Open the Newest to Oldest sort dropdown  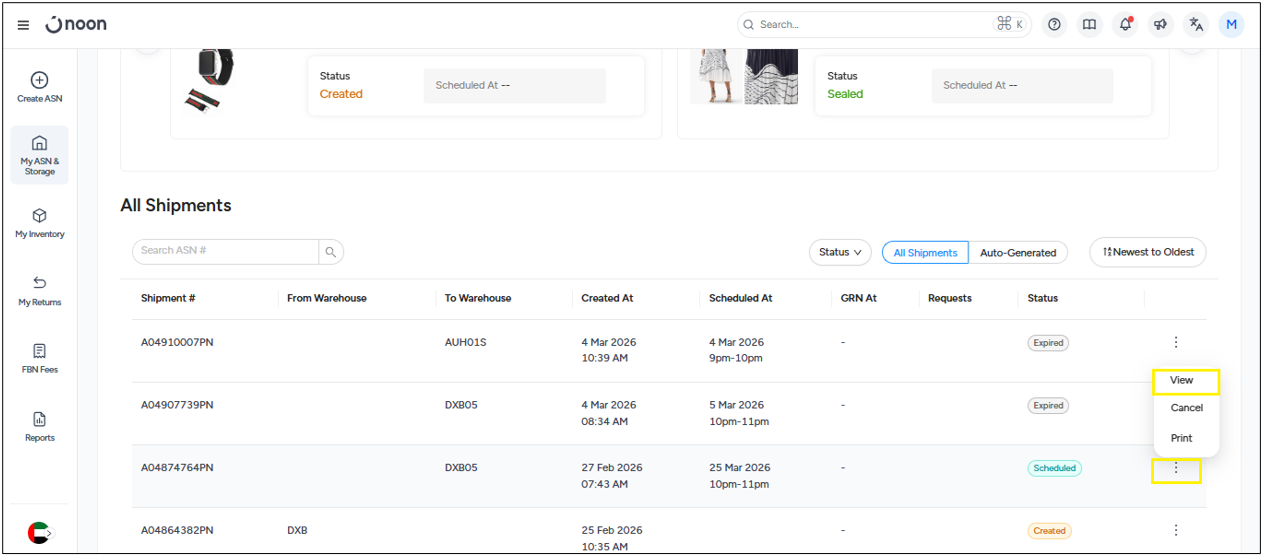pos(1148,252)
